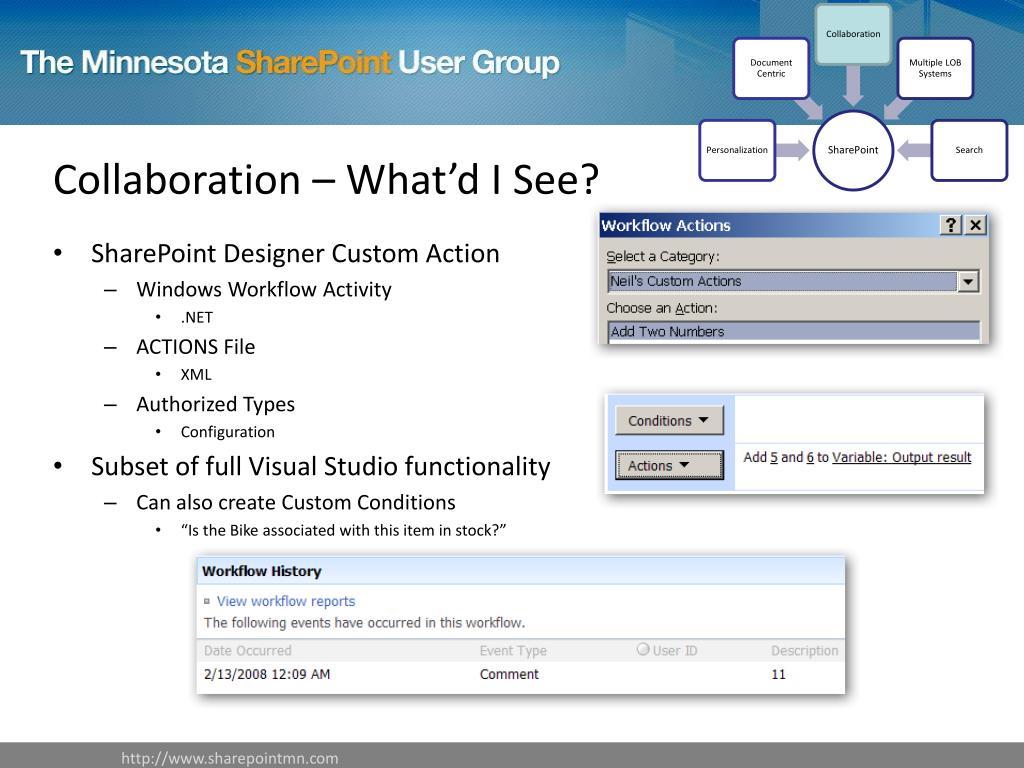This screenshot has width=1024, height=768.
Task: Click the bullet icon before View workflow reports
Action: 207,601
